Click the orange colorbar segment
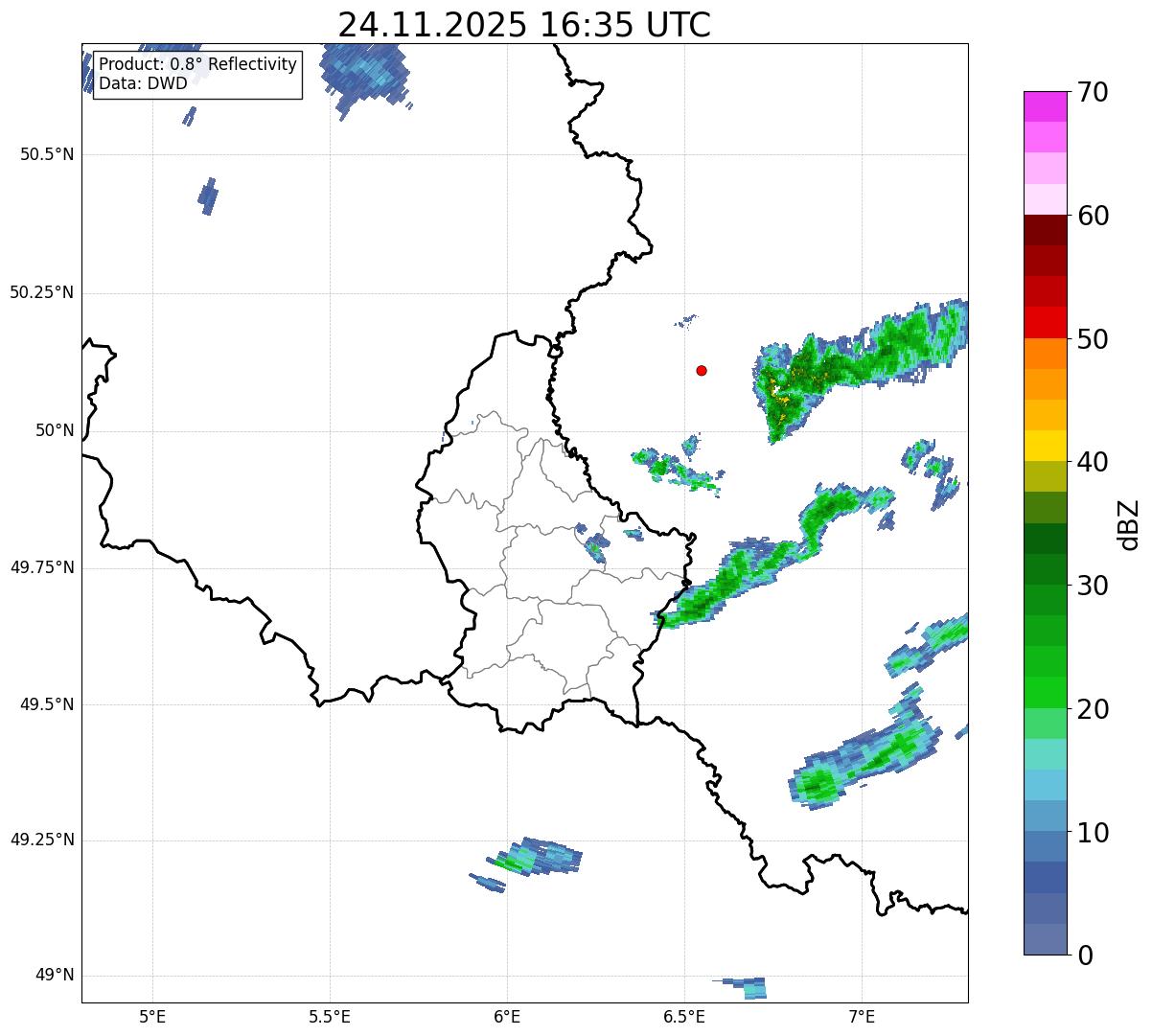Viewport: 1152px width, 1036px height. [1046, 354]
